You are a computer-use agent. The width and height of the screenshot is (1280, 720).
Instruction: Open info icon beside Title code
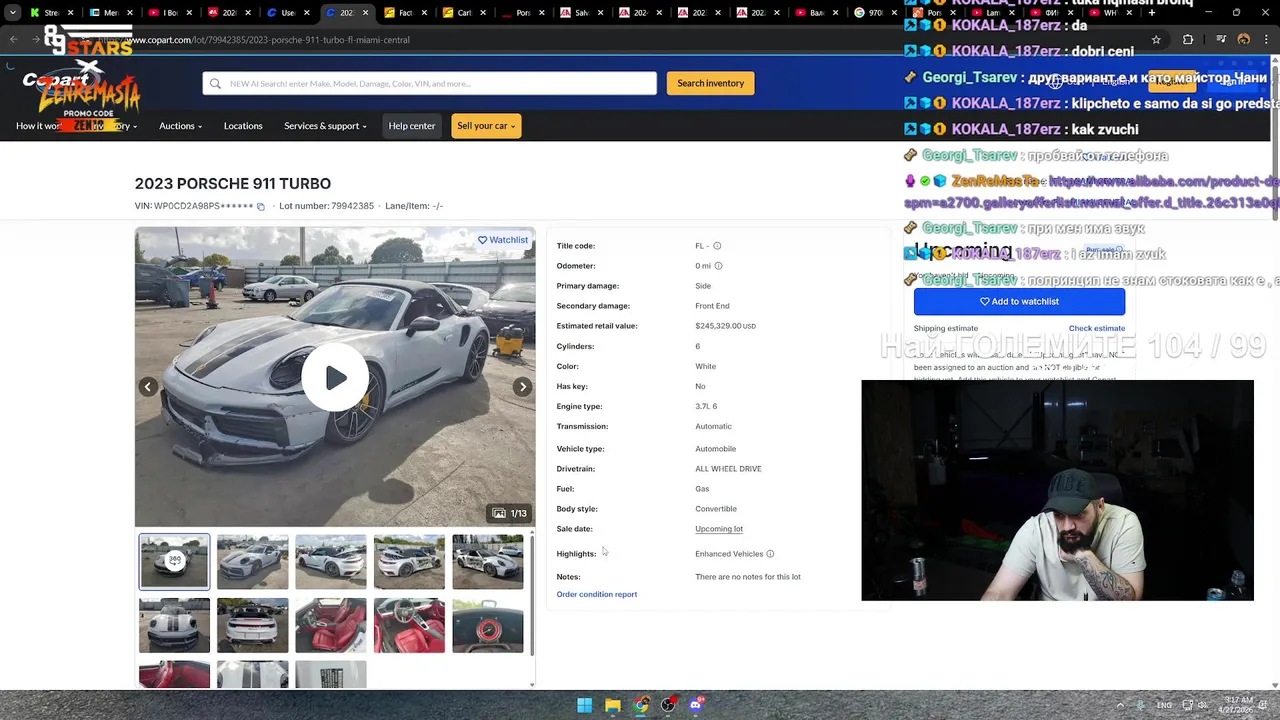717,246
